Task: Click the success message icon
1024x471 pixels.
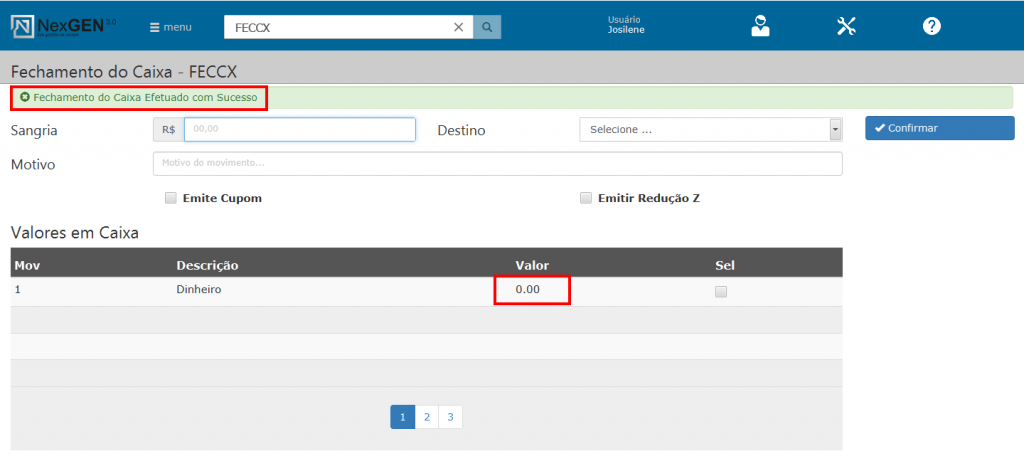Action: (x=24, y=98)
